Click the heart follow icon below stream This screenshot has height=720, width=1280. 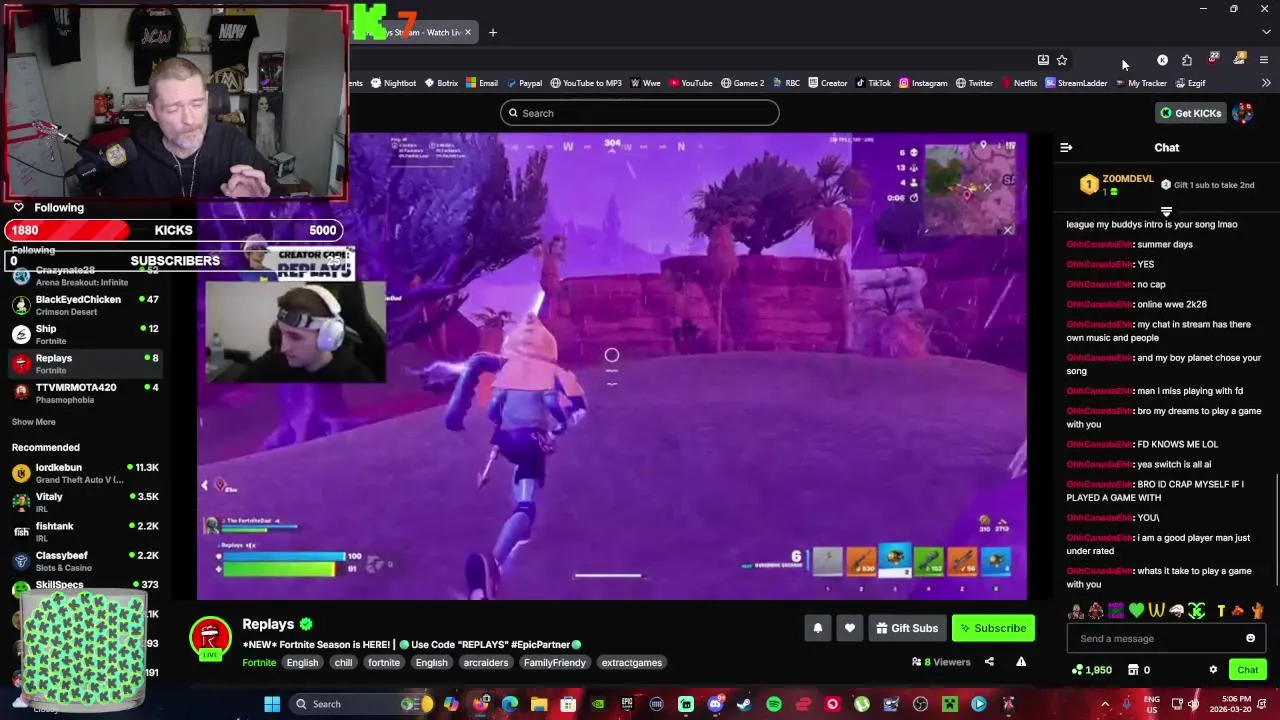coord(849,628)
